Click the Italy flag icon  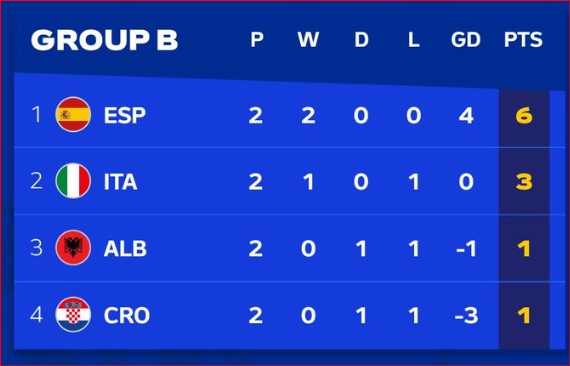73,181
